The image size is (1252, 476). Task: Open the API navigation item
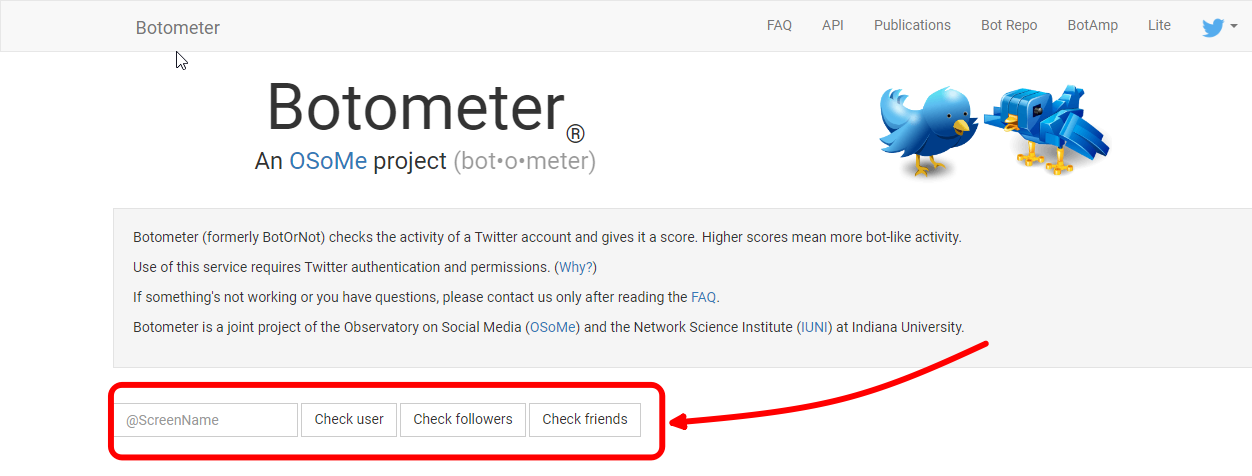click(x=833, y=26)
